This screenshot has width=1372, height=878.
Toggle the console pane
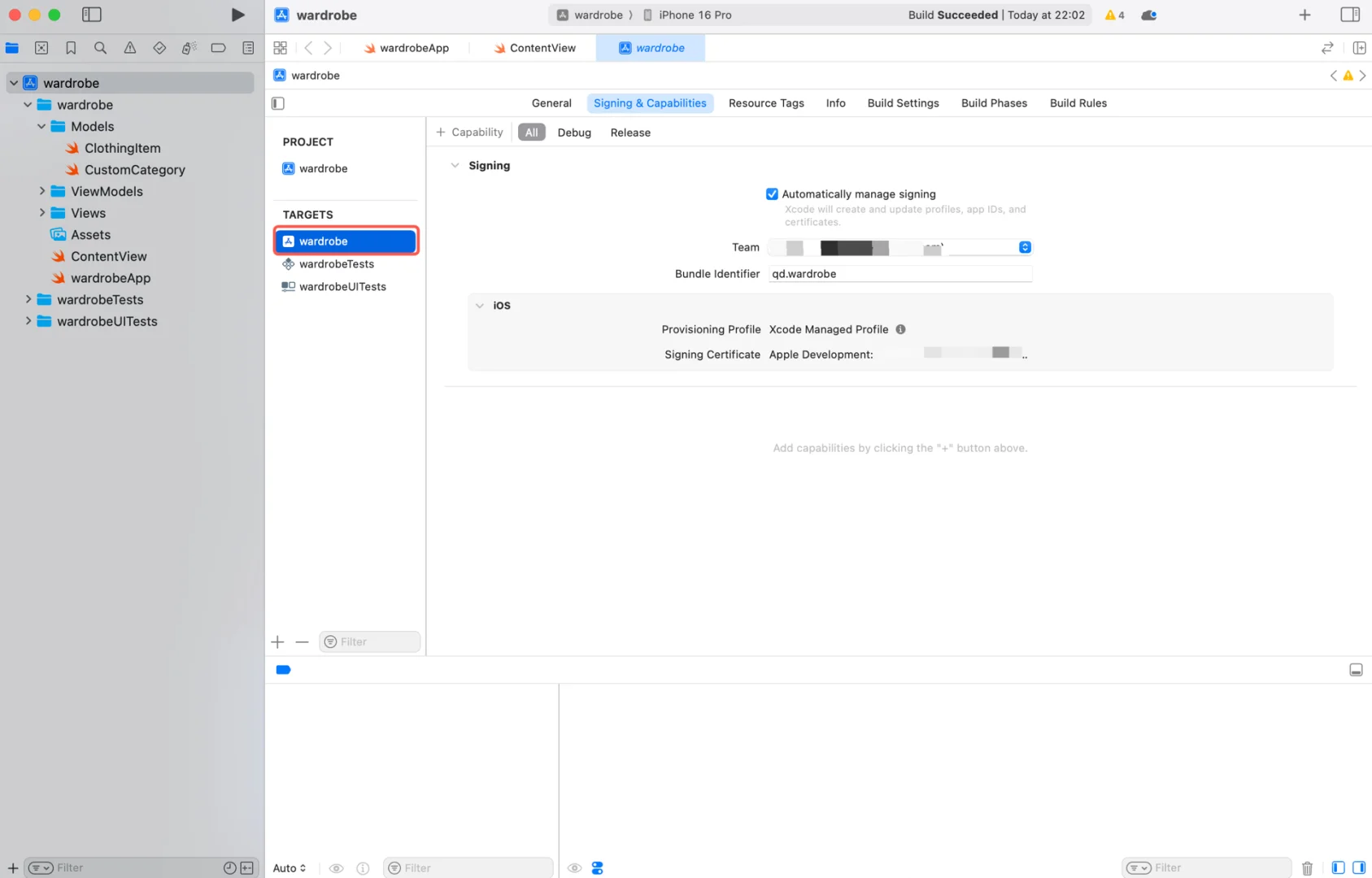[x=1359, y=868]
